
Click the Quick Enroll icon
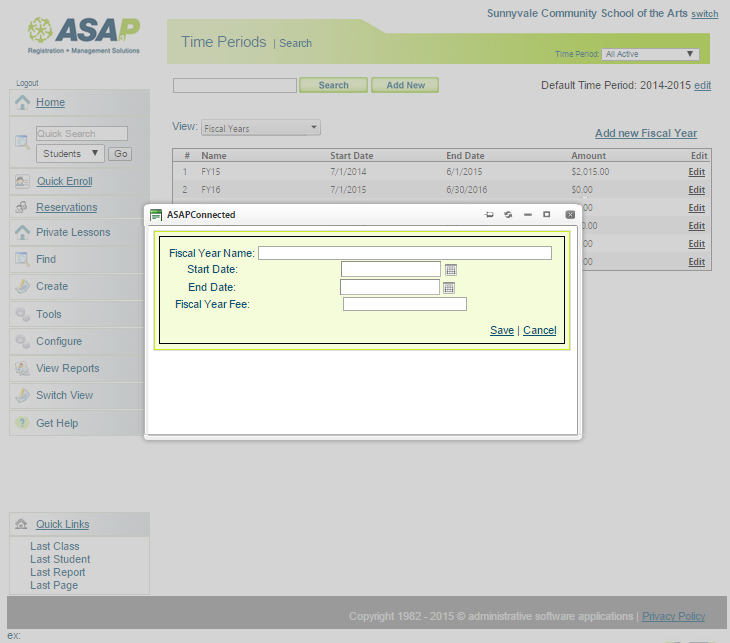click(22, 181)
